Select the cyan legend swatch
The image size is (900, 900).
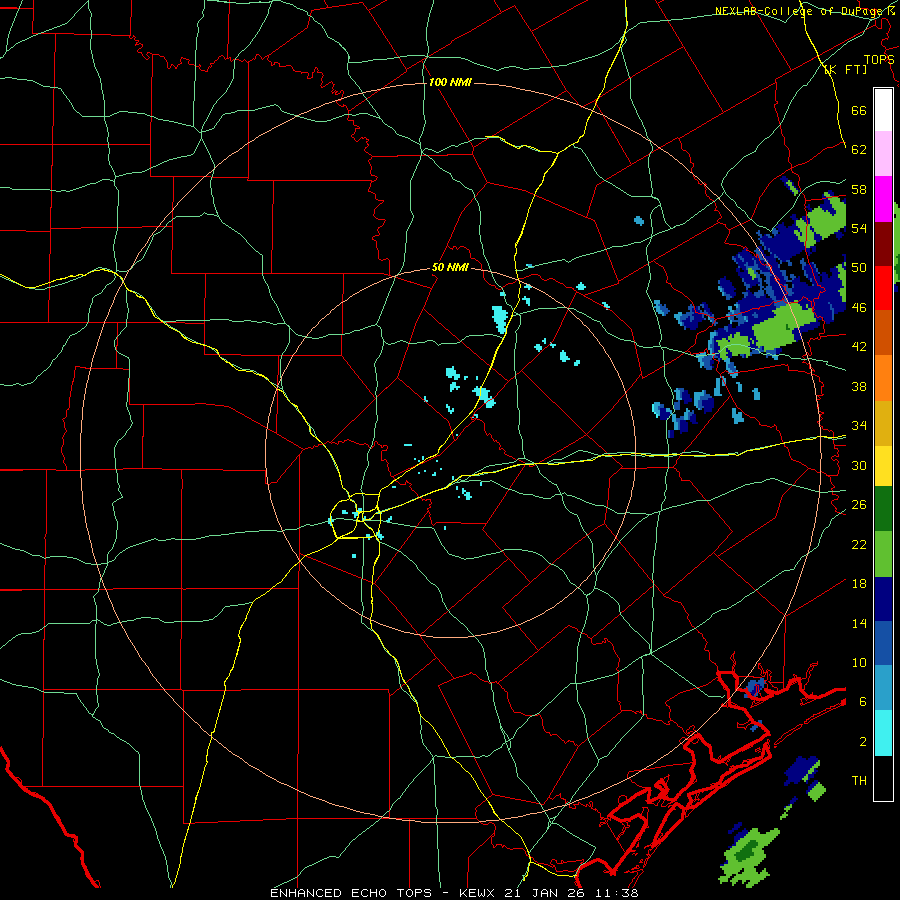click(x=883, y=733)
